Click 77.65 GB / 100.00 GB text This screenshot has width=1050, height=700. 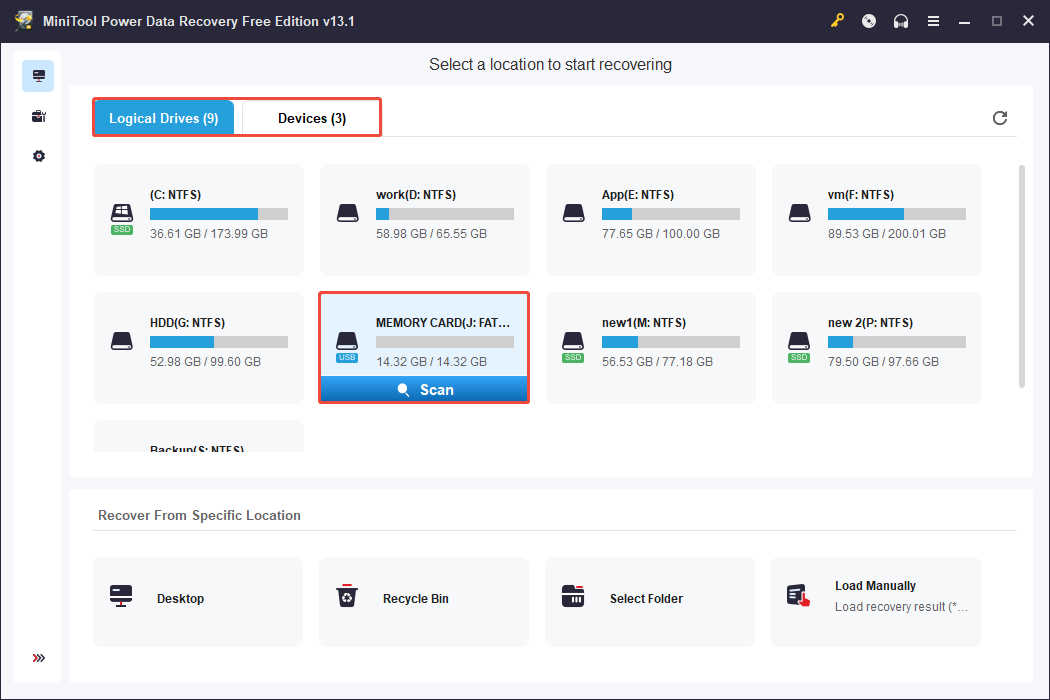(661, 234)
